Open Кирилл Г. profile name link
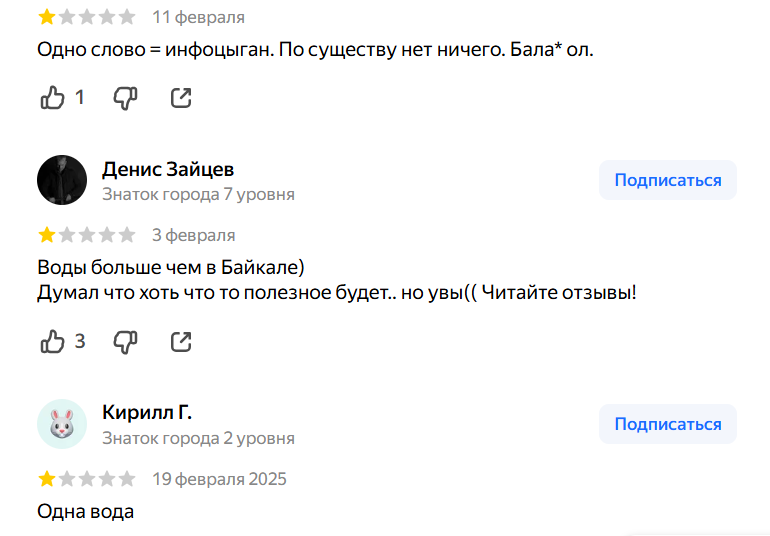The width and height of the screenshot is (770, 536). tap(147, 412)
